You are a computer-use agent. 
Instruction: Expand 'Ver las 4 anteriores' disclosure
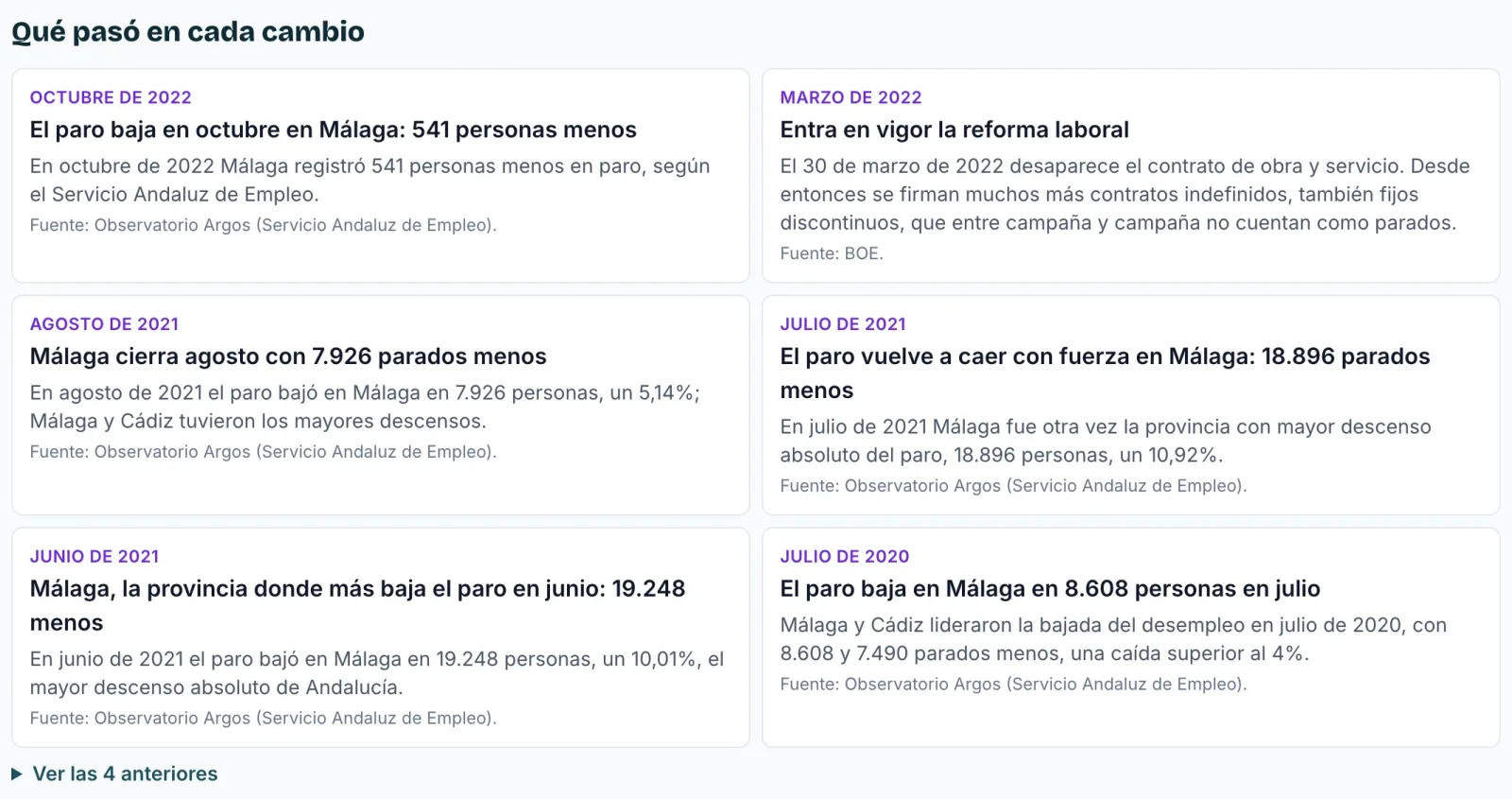pyautogui.click(x=114, y=773)
